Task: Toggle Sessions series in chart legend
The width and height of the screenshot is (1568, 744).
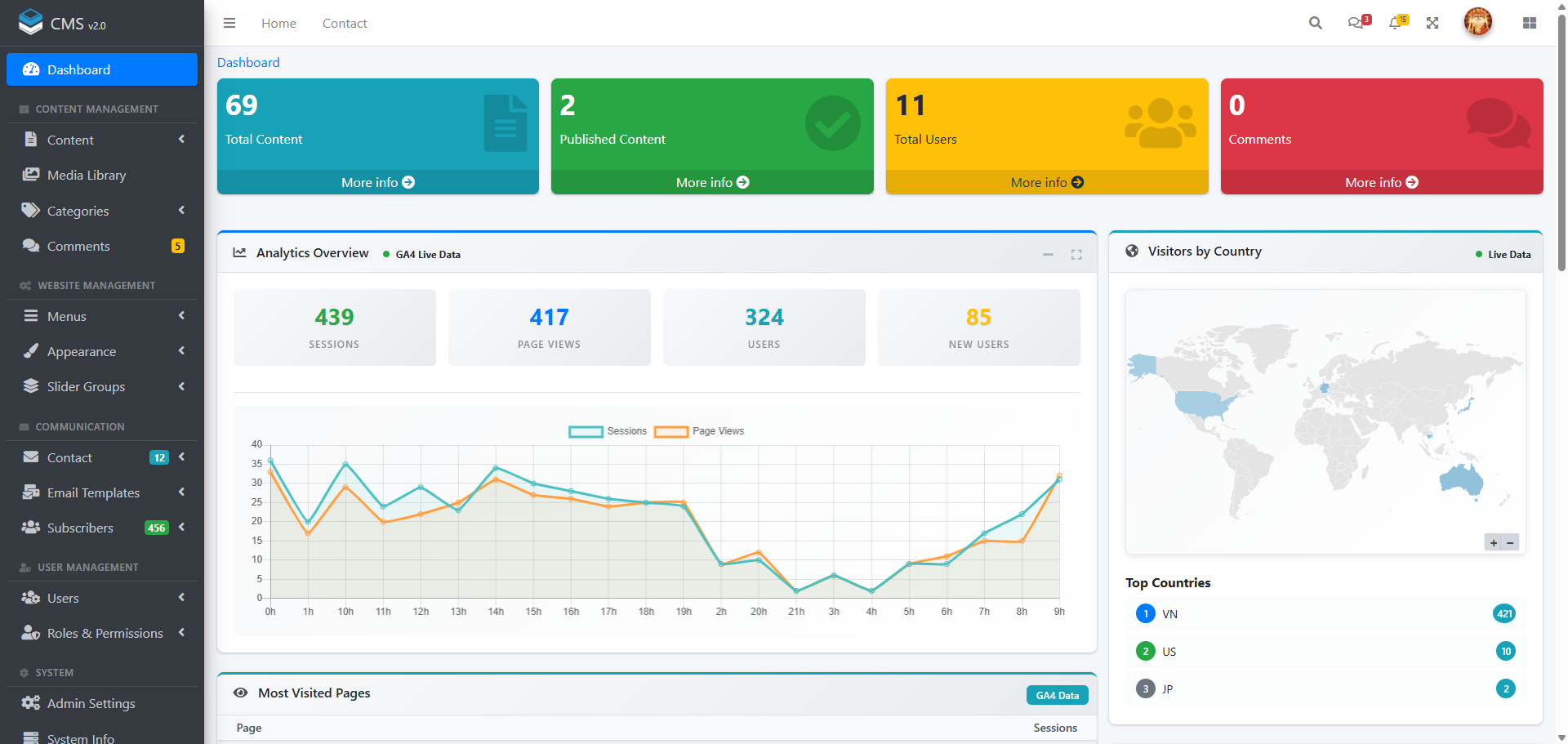Action: 608,431
